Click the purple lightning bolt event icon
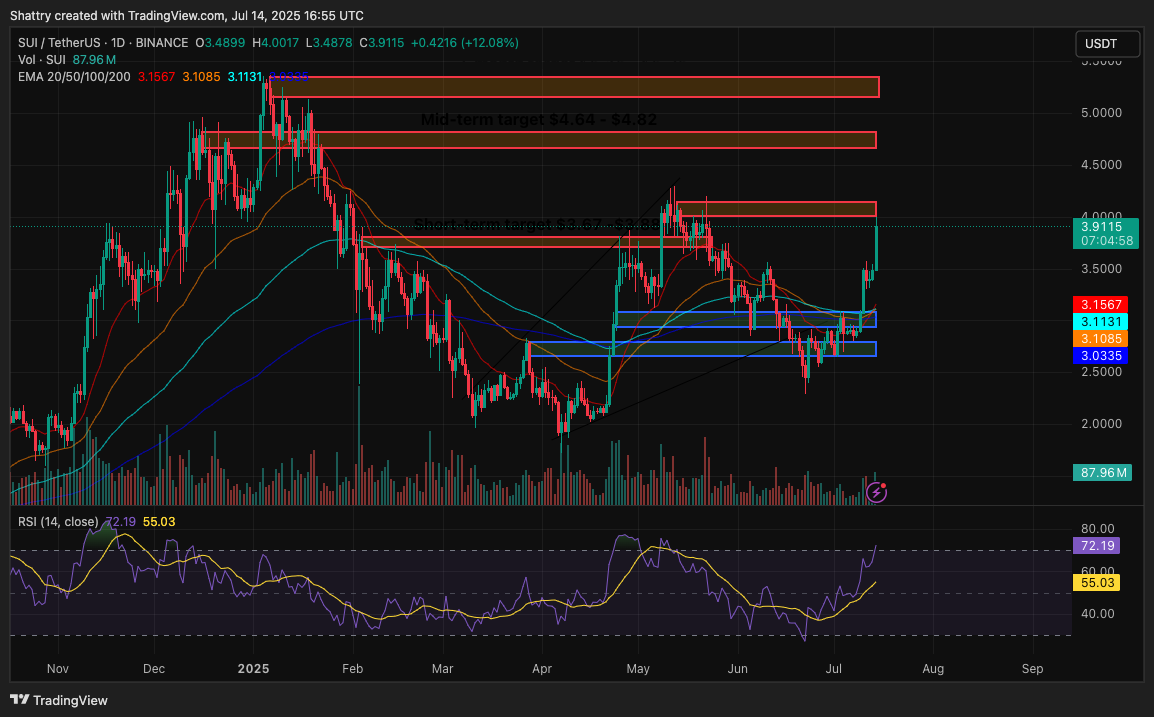The image size is (1154, 717). [877, 491]
